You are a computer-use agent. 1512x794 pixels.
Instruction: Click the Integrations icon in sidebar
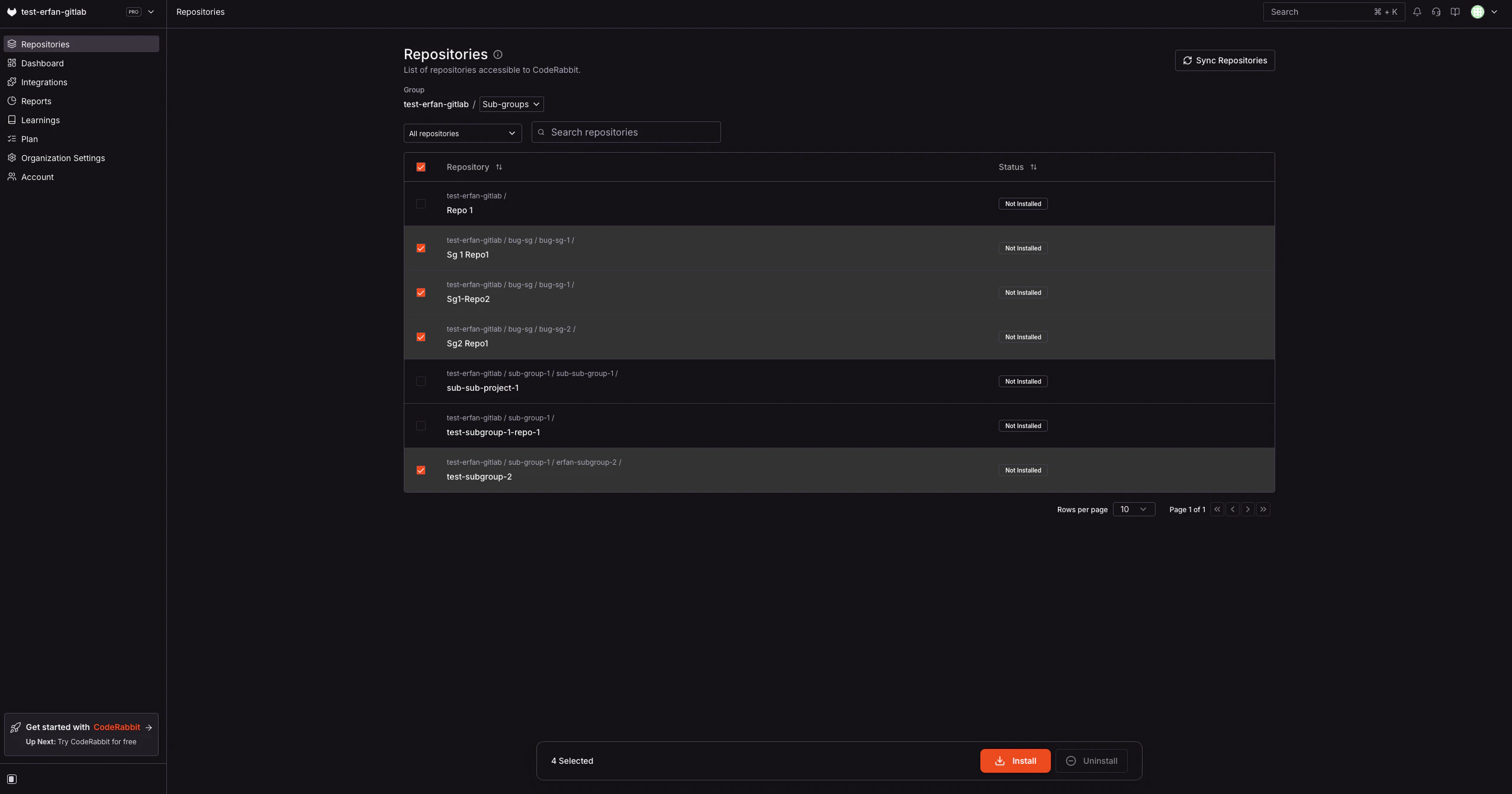tap(12, 82)
